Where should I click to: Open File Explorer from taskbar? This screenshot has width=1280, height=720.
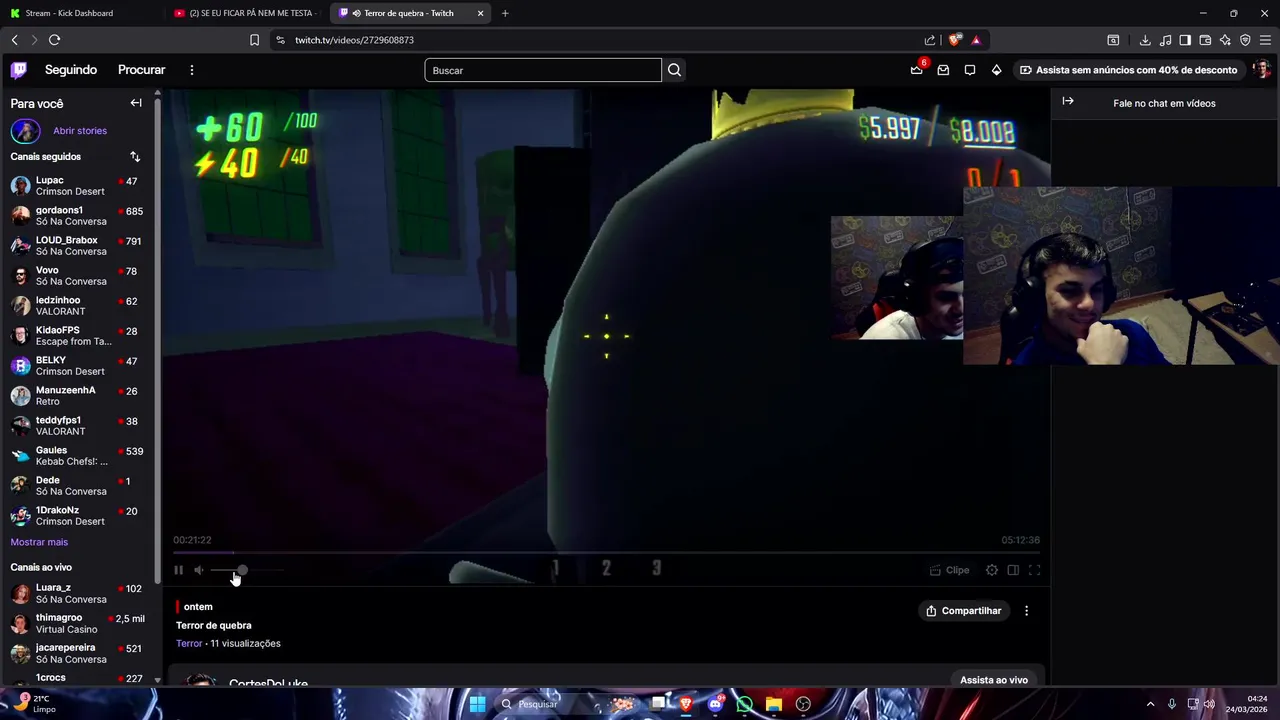point(774,704)
